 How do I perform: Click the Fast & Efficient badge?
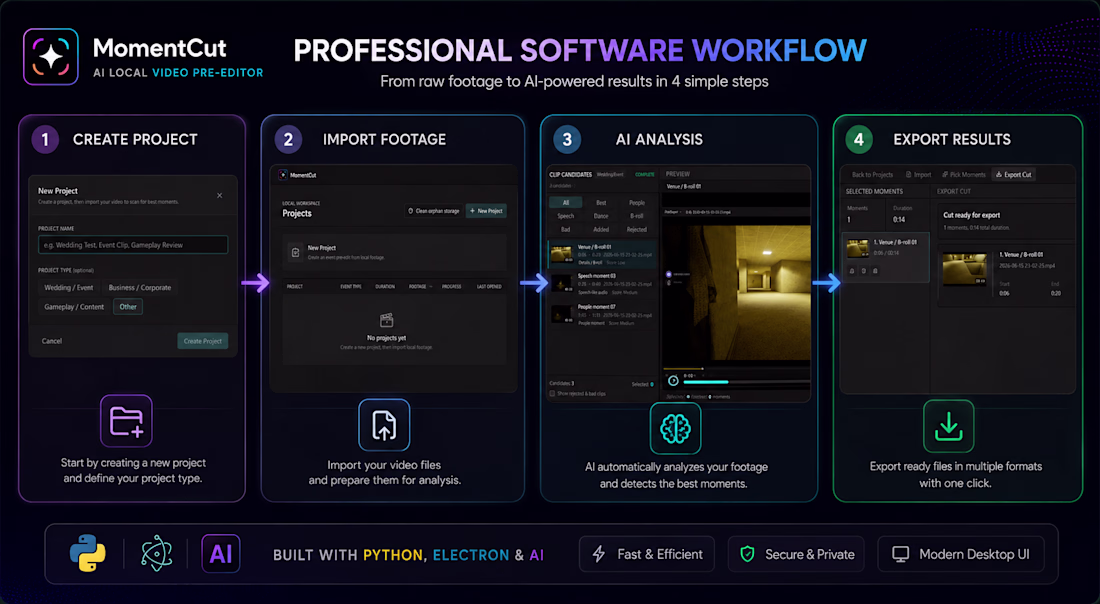point(647,554)
